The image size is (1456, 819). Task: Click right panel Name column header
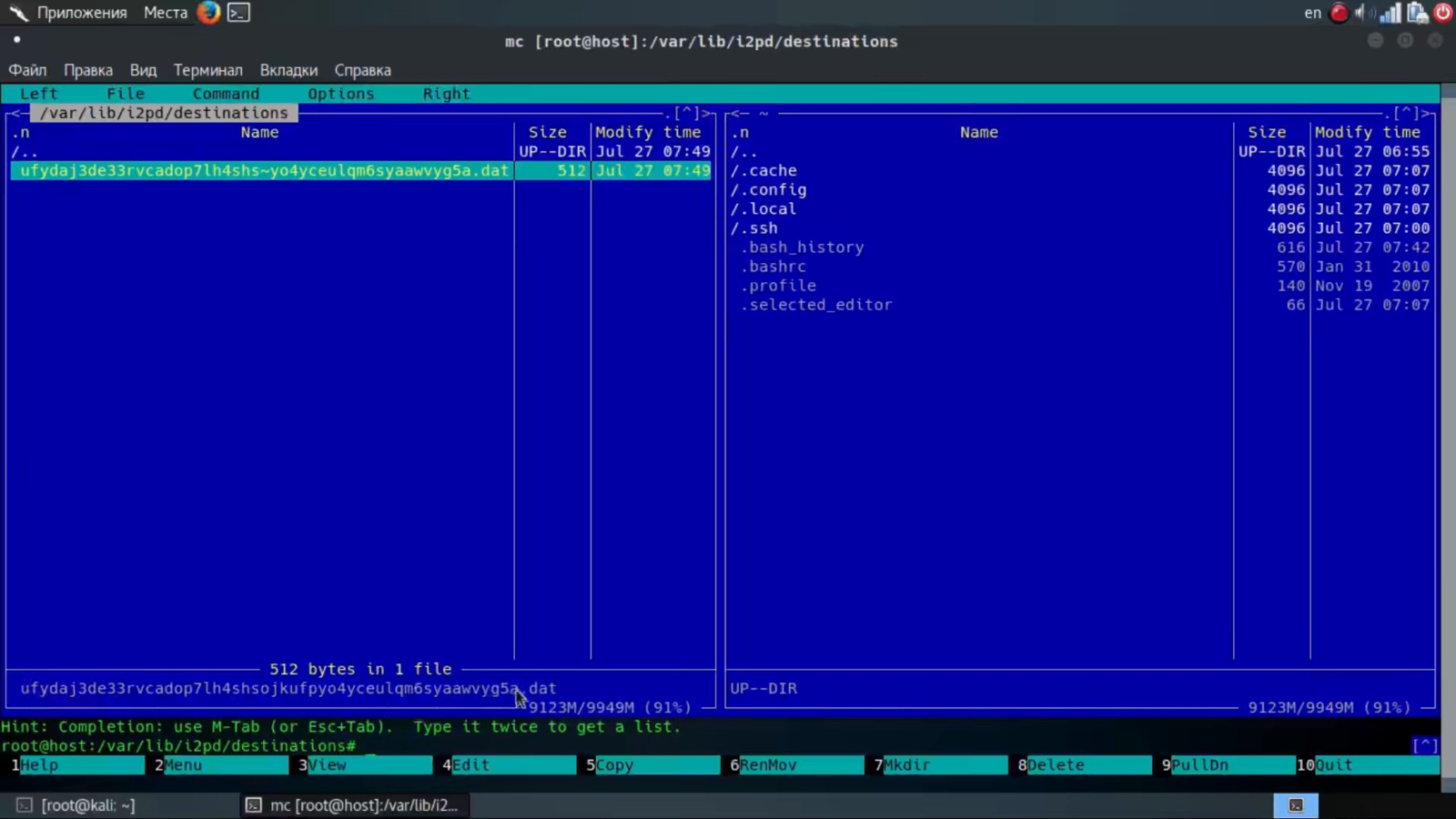coord(979,132)
